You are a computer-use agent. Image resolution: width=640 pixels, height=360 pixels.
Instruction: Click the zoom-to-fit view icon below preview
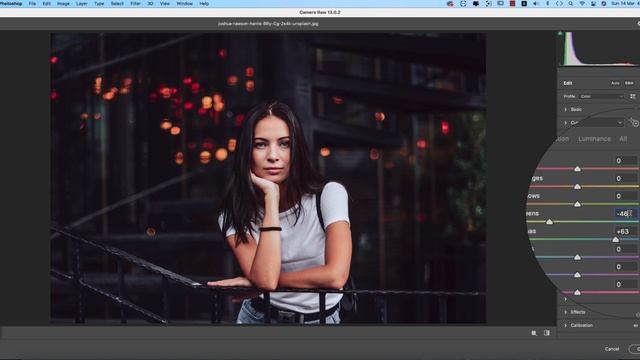click(534, 333)
